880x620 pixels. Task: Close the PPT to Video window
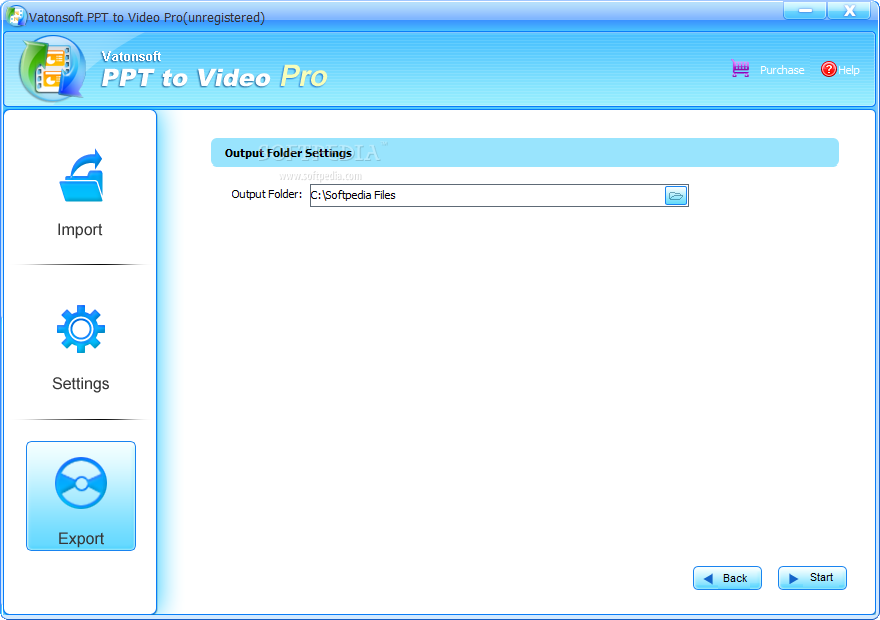[849, 10]
